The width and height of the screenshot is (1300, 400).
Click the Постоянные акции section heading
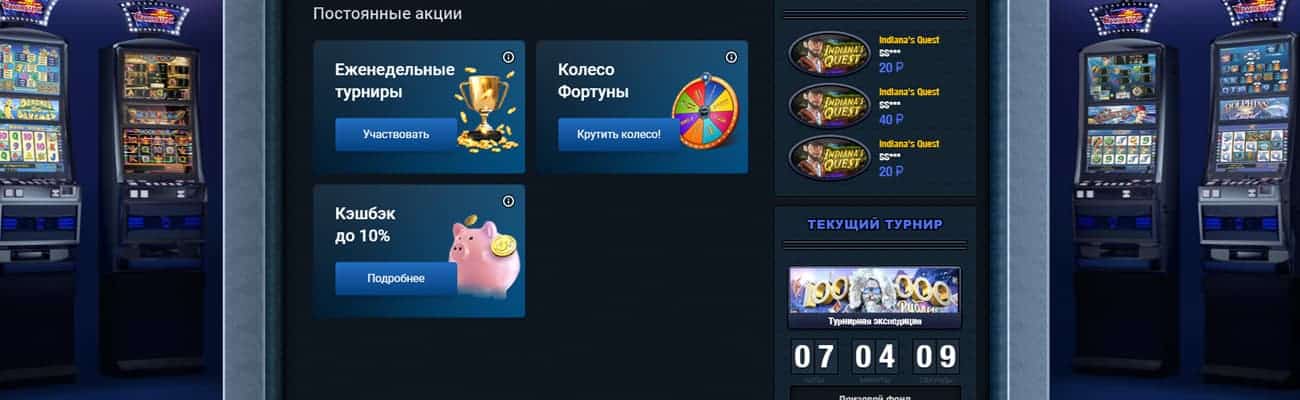click(x=388, y=14)
